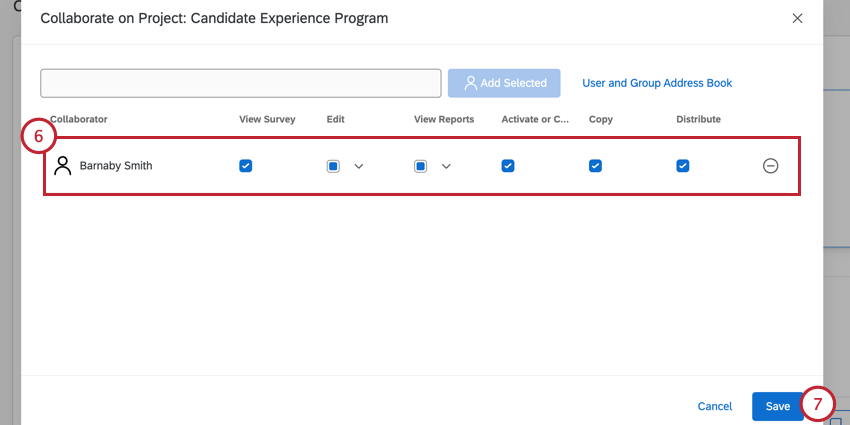
Task: Click step 7 annotation badge
Action: [x=817, y=405]
